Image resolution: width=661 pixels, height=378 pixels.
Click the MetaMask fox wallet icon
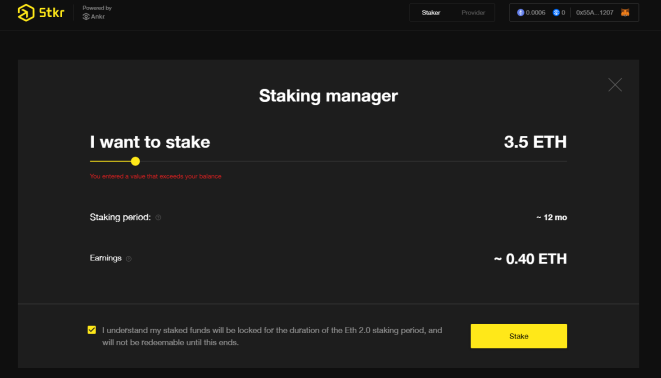pyautogui.click(x=625, y=13)
